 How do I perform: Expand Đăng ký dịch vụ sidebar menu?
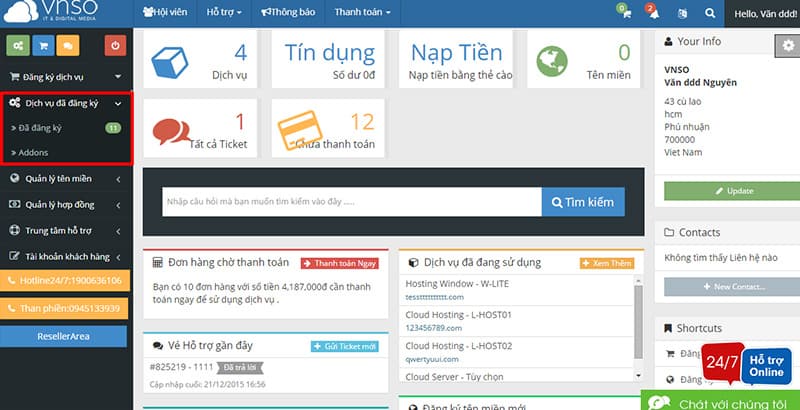click(66, 77)
